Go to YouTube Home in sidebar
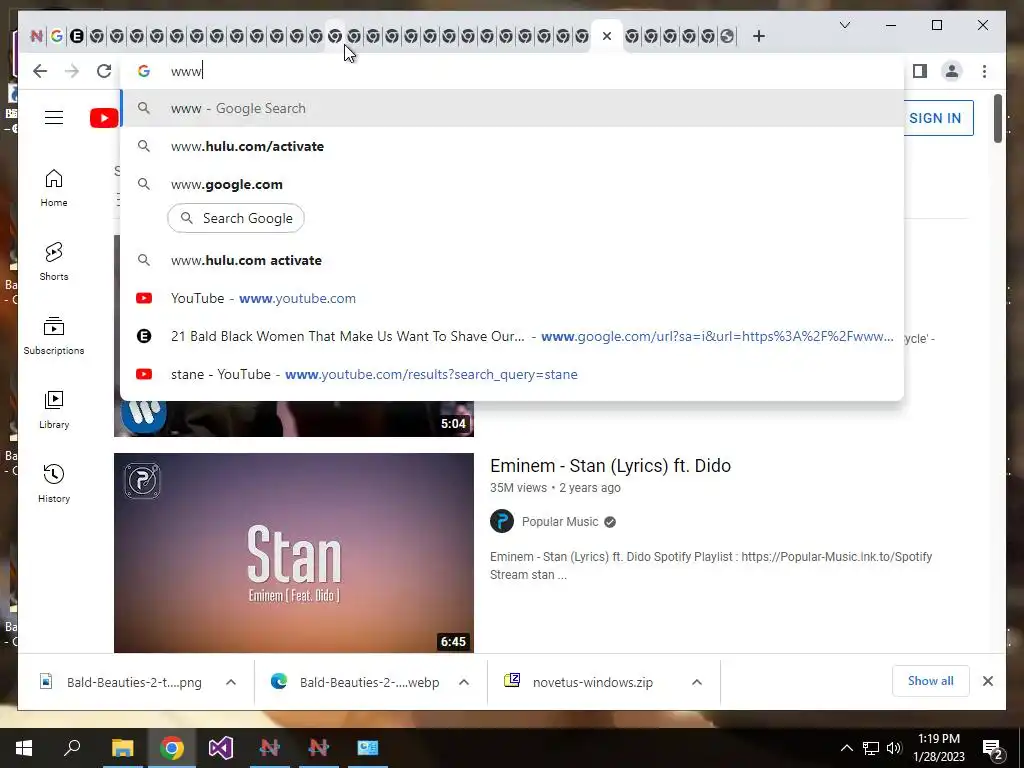This screenshot has width=1024, height=768. point(54,188)
